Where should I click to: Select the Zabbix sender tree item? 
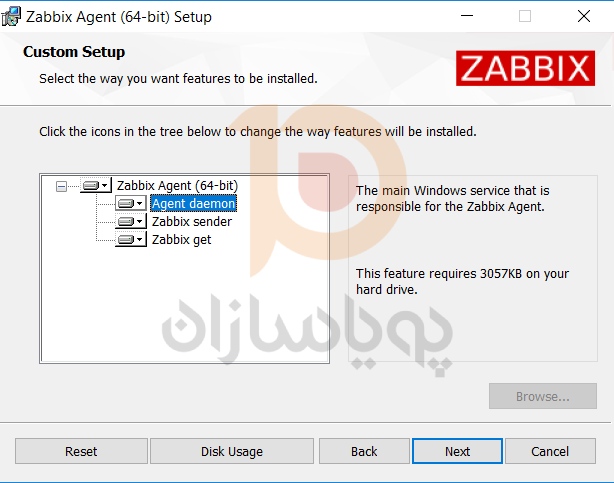192,221
